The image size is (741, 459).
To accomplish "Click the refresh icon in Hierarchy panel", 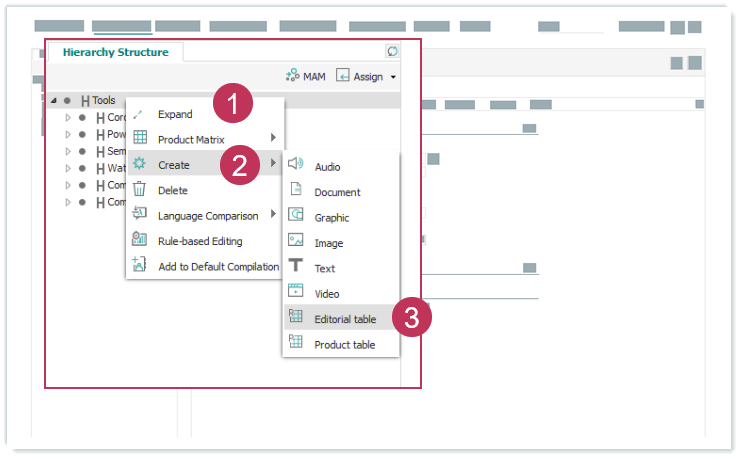I will pyautogui.click(x=392, y=51).
